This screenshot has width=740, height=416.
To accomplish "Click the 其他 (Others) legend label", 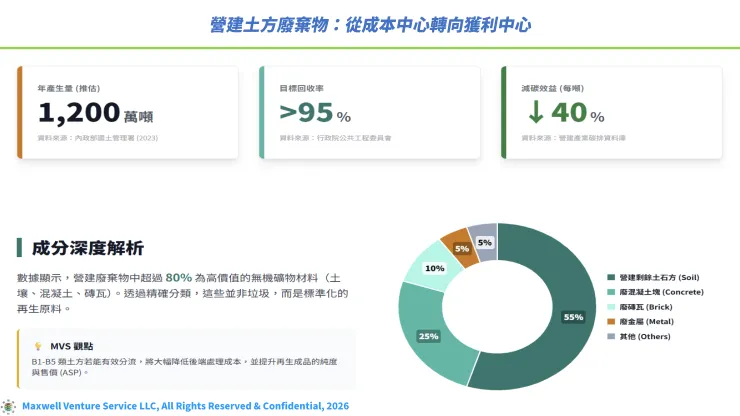I will coord(645,336).
